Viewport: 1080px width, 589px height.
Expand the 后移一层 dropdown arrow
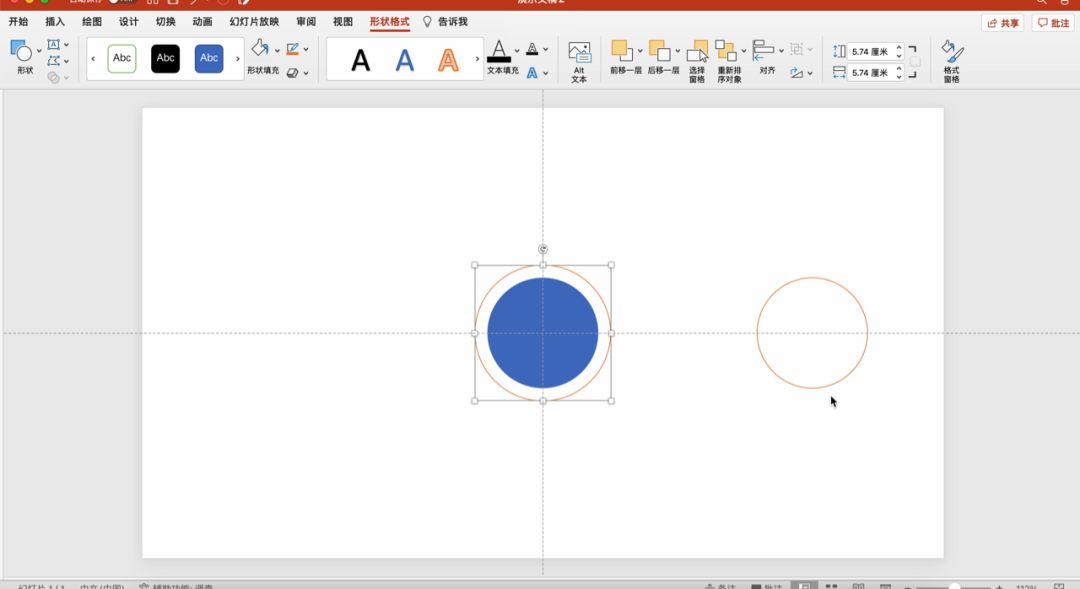(678, 51)
